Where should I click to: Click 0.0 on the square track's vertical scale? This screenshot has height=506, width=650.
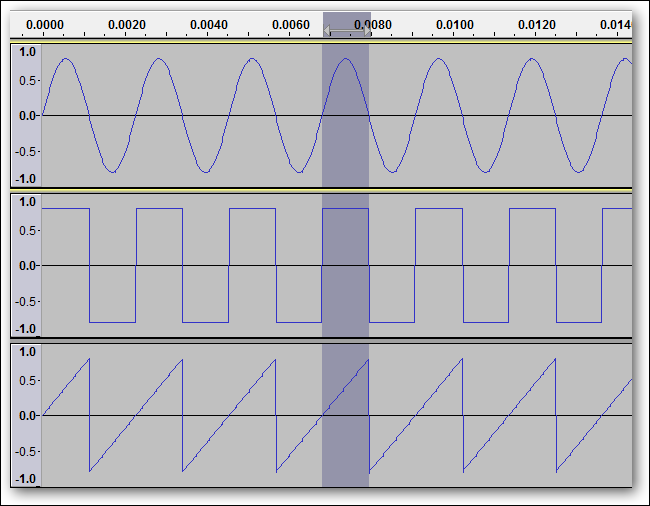click(27, 266)
